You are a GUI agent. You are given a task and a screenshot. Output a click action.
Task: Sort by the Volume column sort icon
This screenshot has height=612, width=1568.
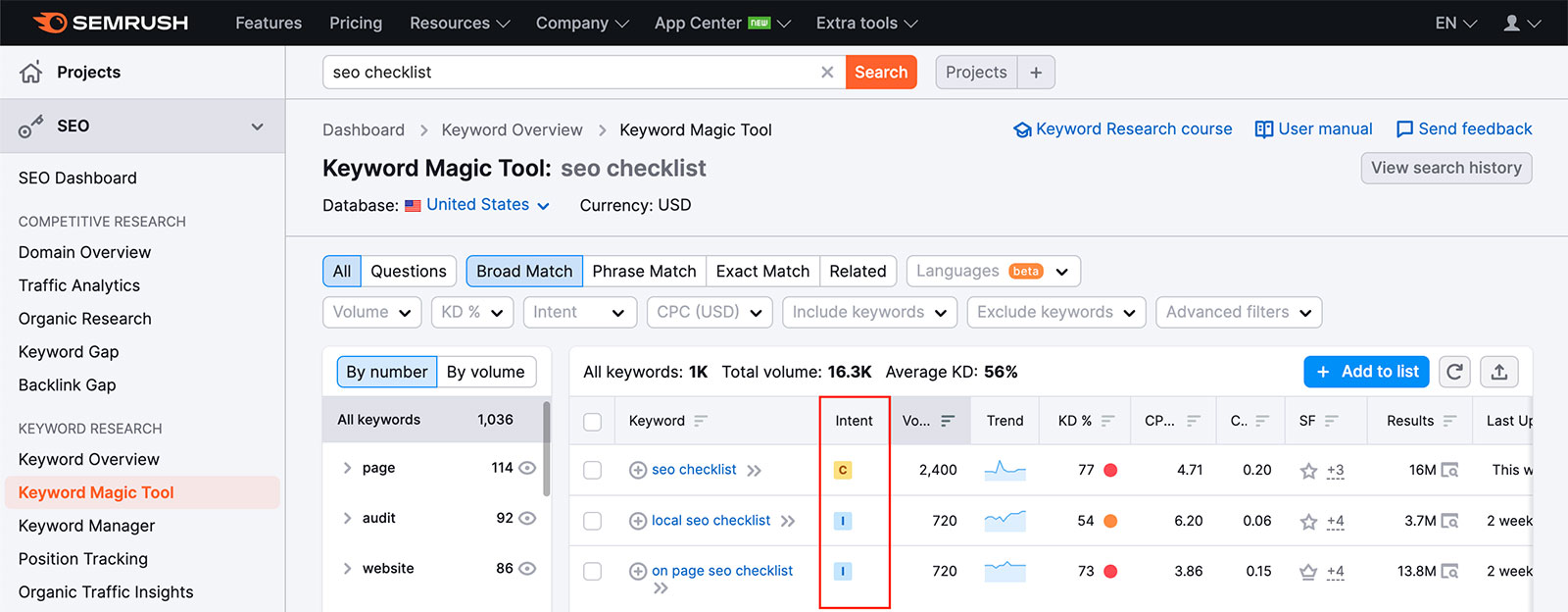(x=948, y=421)
